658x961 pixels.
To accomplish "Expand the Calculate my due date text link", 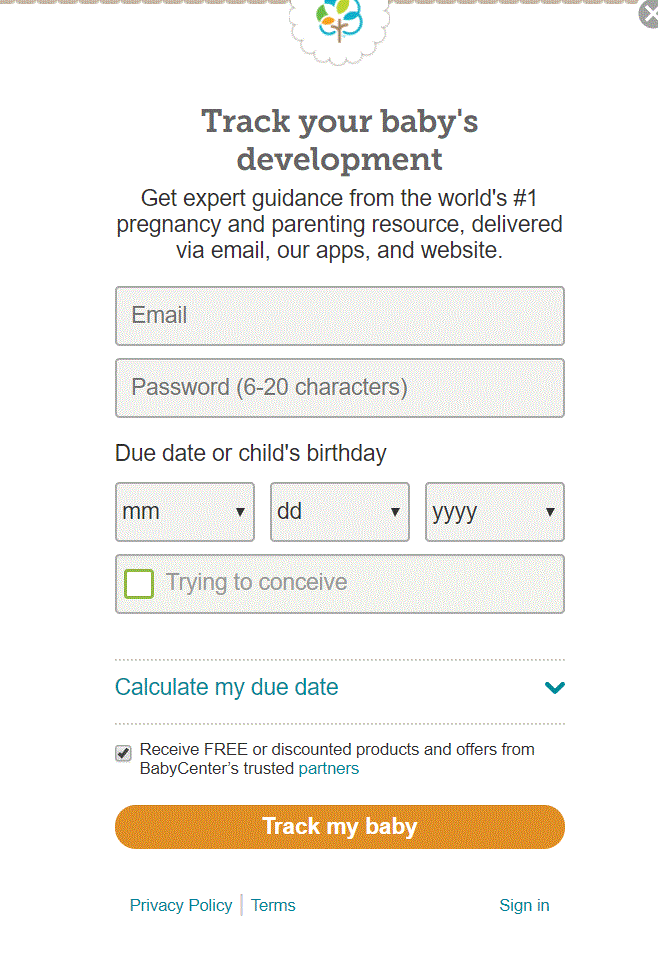I will click(x=227, y=688).
